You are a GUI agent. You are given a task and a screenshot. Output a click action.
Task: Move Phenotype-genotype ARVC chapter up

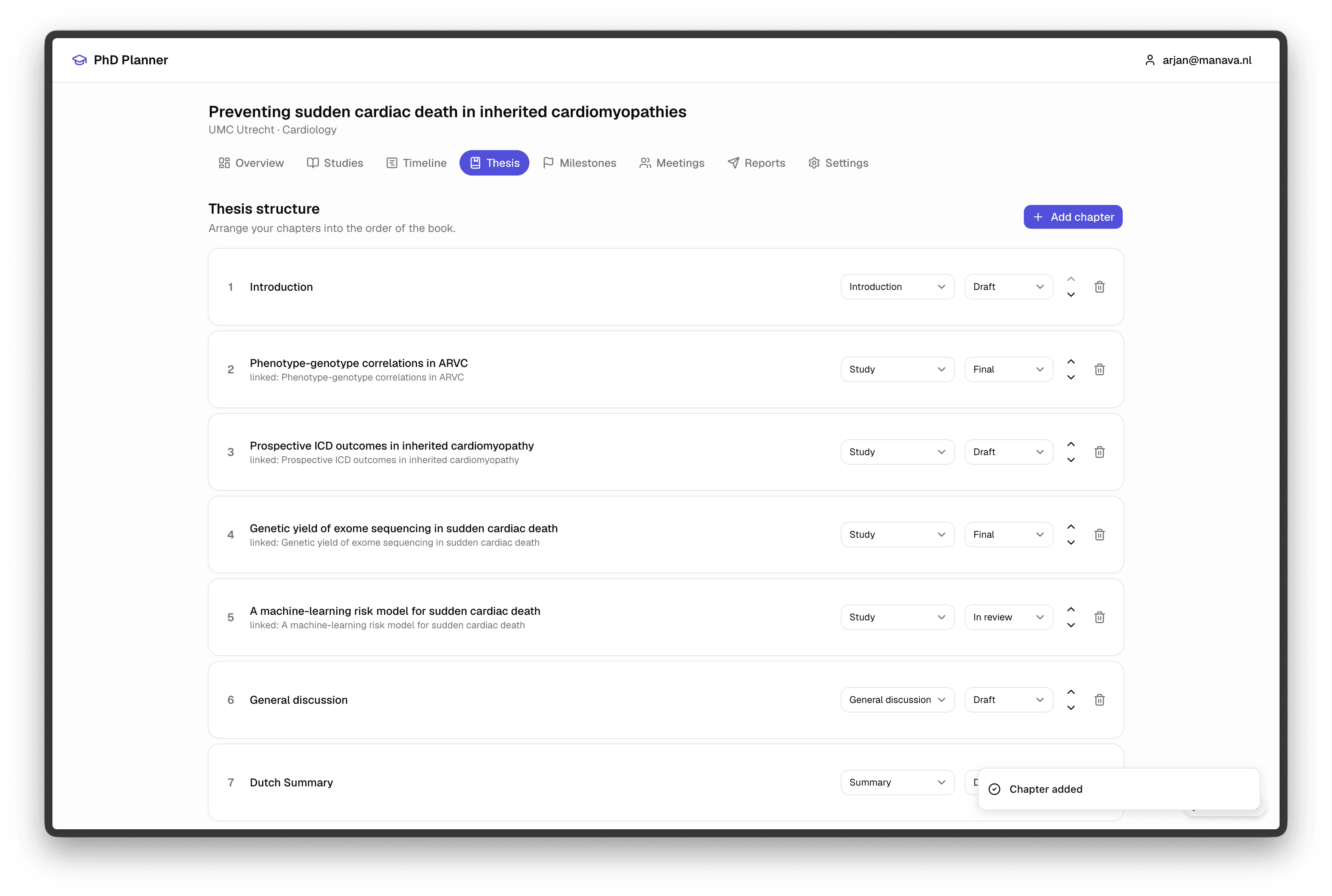[1071, 362]
